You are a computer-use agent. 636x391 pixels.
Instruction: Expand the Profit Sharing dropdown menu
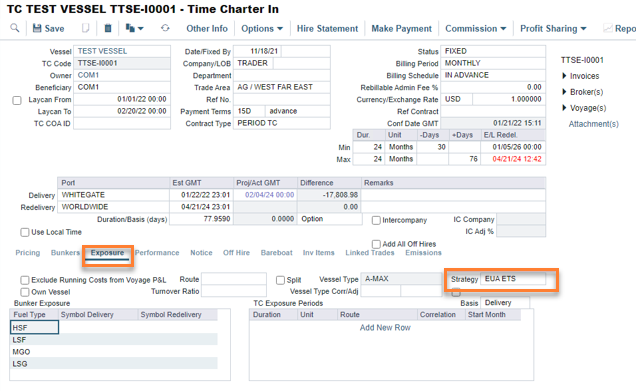click(x=553, y=28)
